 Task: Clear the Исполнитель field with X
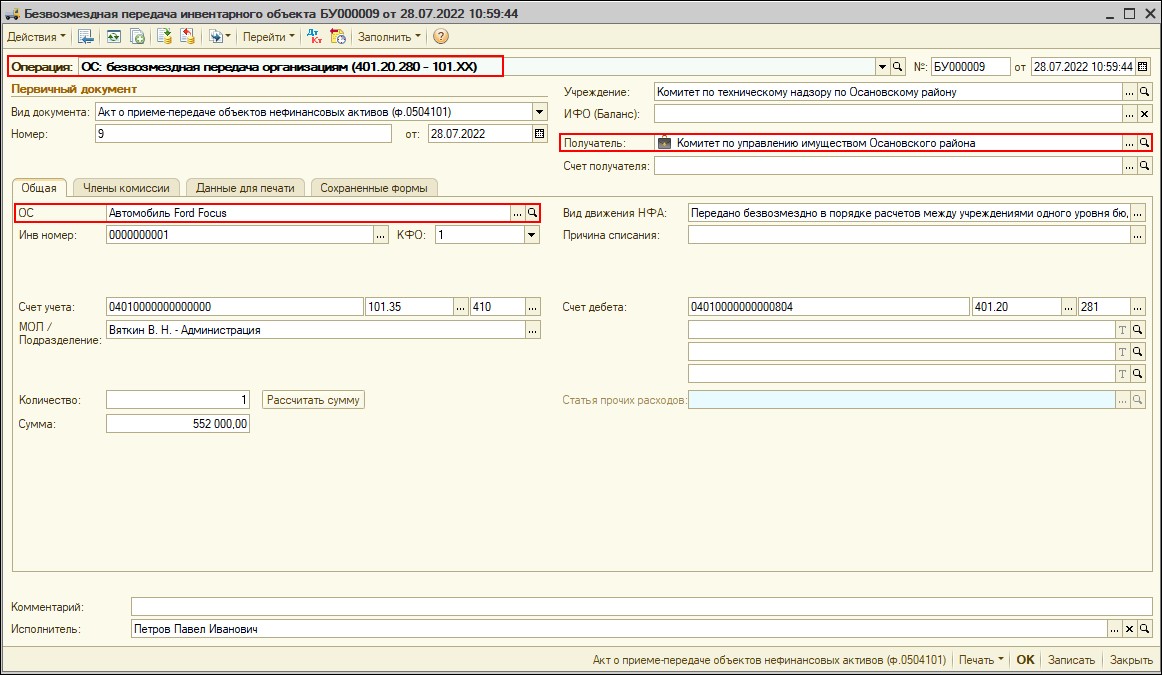(x=1129, y=629)
